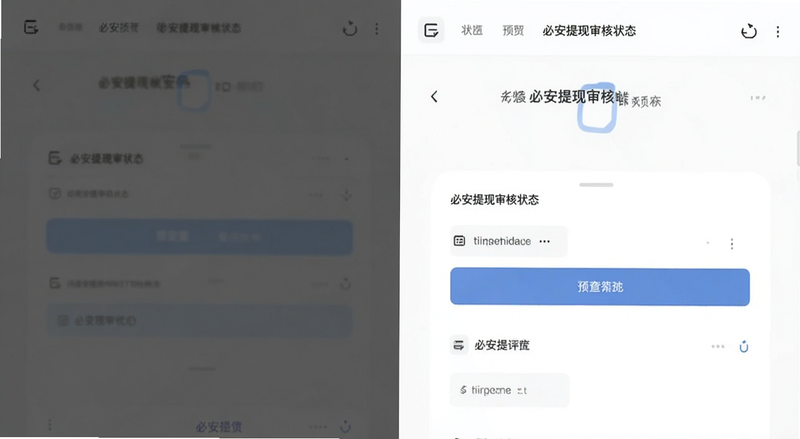Click the 必安提现审状态 row label in the left panel
800x439 pixels.
106,159
